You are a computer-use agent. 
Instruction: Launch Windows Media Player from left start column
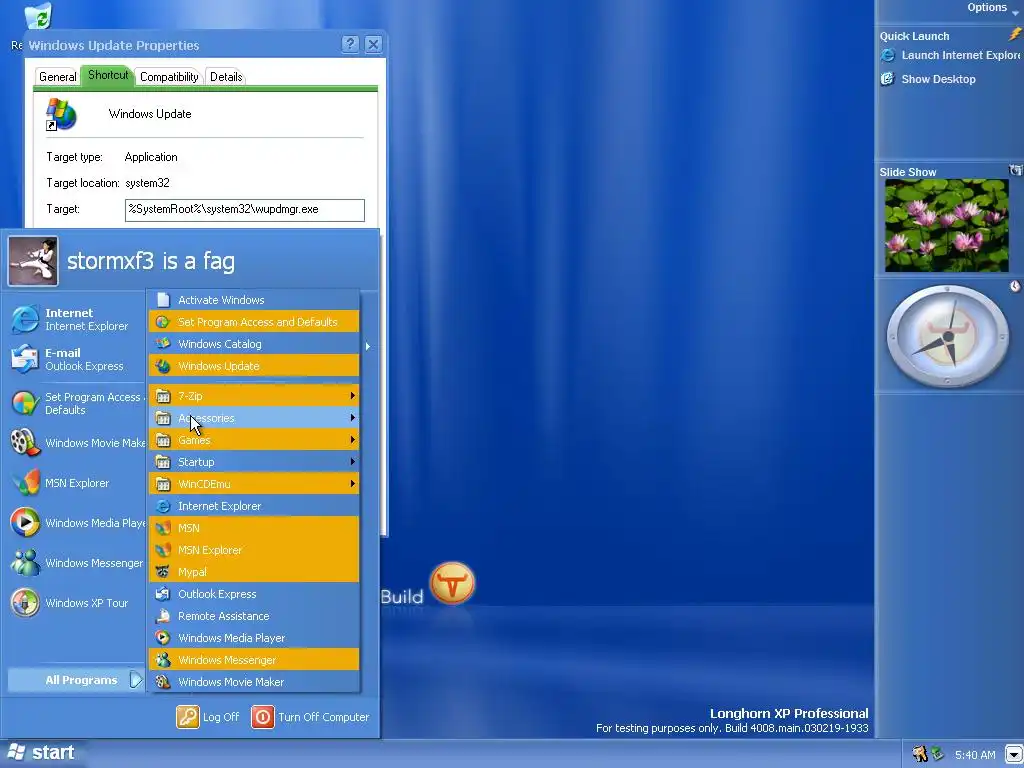pos(76,523)
